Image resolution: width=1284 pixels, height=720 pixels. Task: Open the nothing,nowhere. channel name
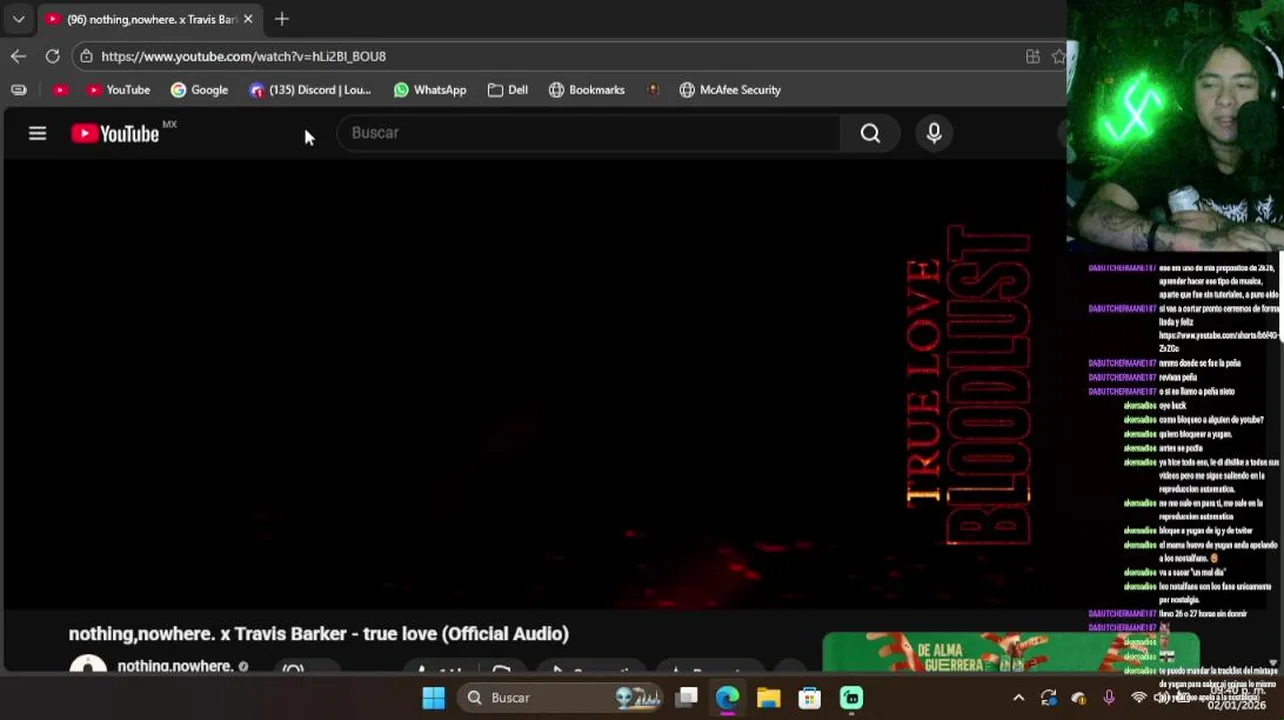(x=175, y=666)
